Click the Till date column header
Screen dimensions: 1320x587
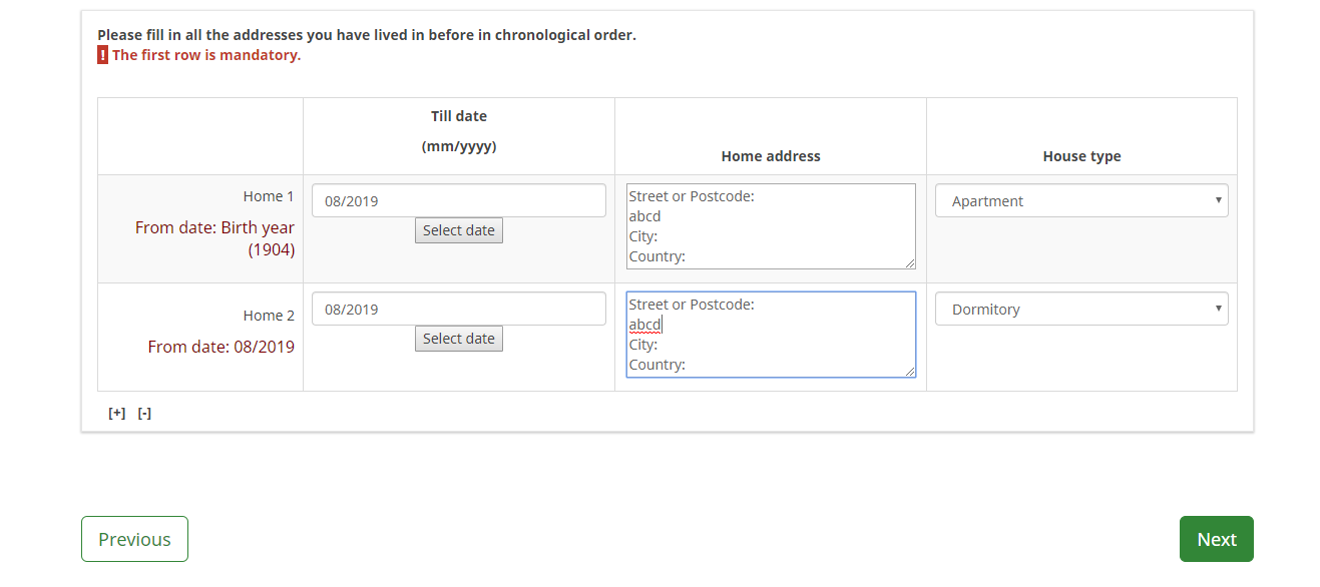point(459,117)
